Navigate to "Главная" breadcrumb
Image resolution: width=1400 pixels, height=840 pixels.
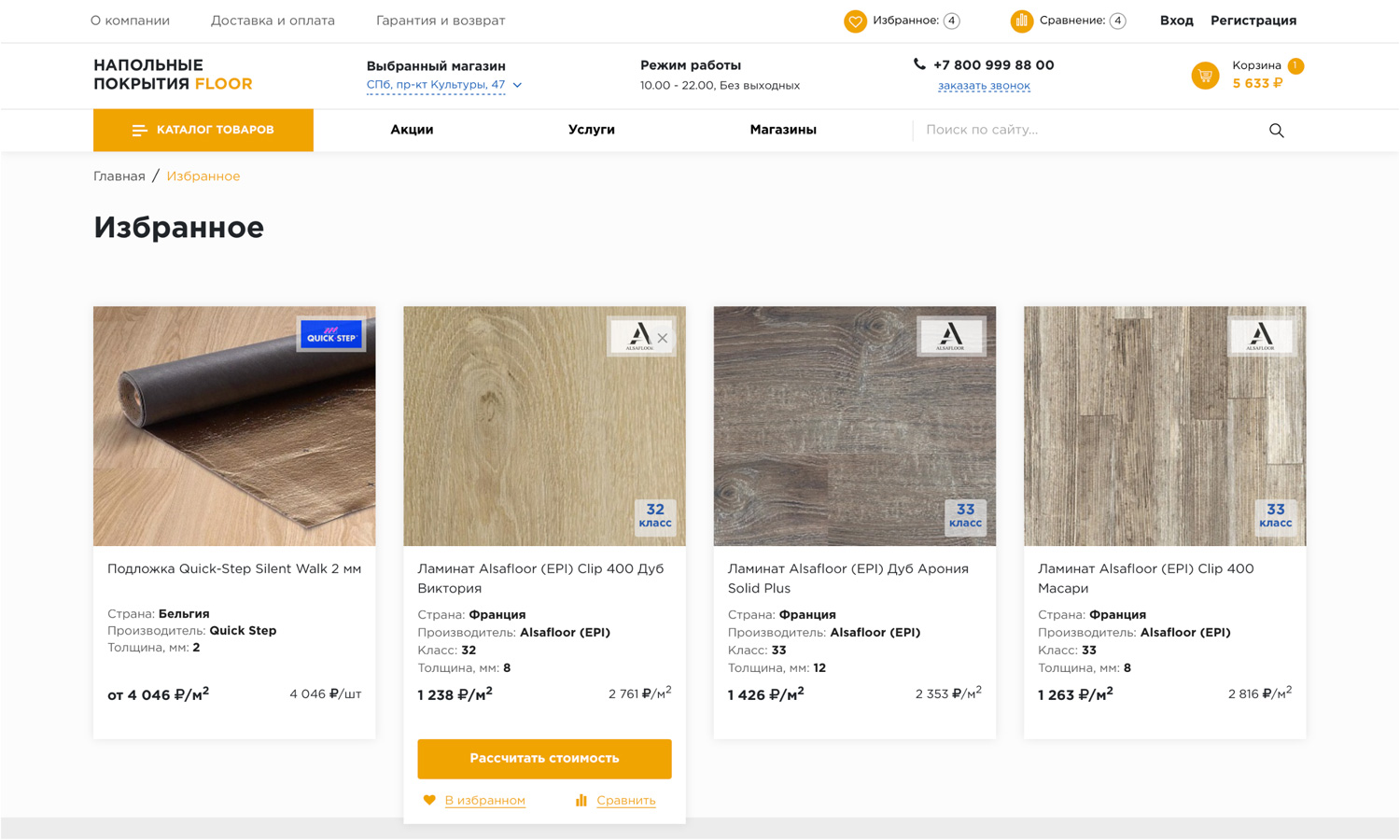tap(119, 176)
